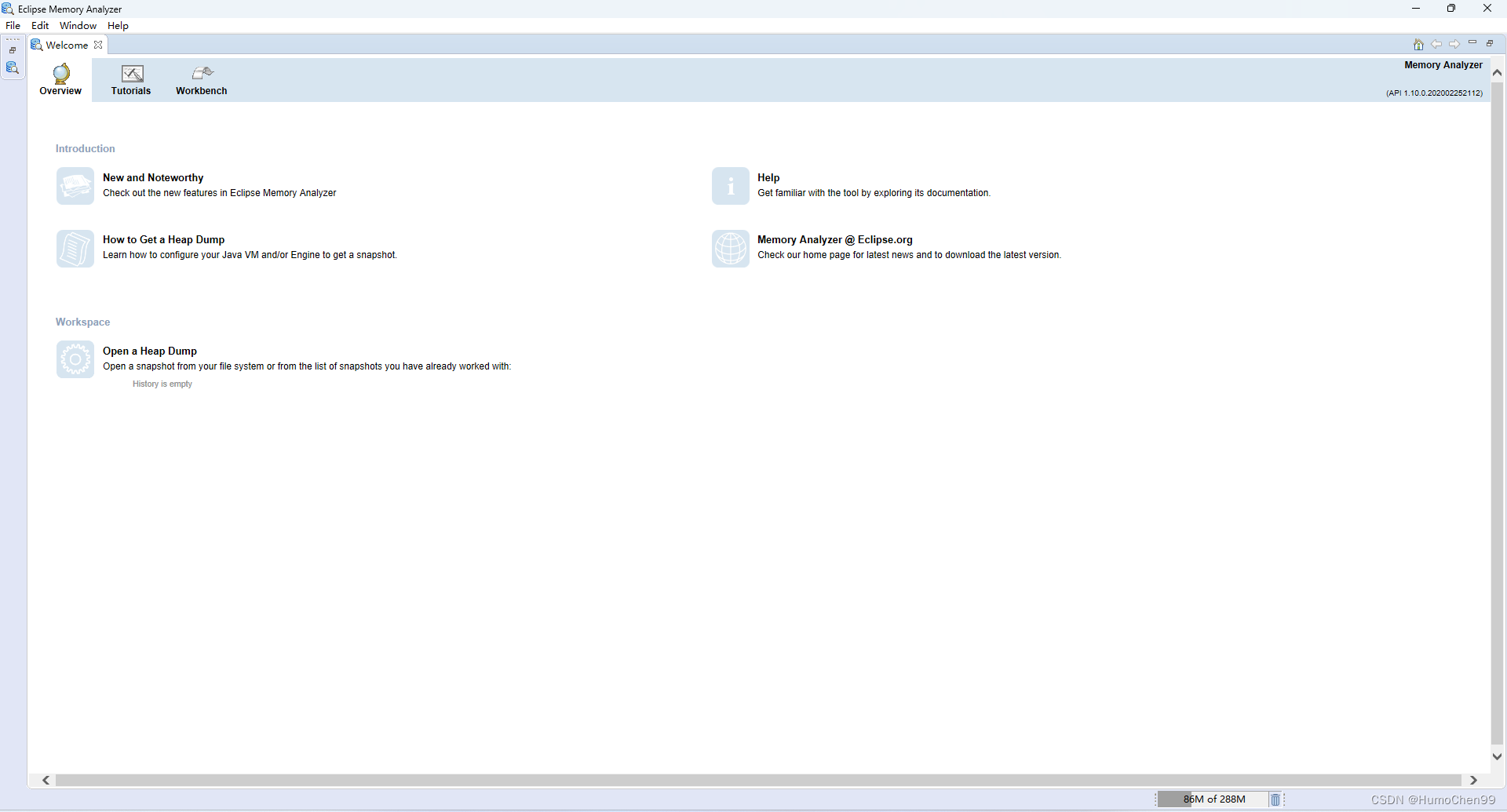Click the vertical scrollbar up arrow
This screenshot has width=1507, height=812.
[1498, 72]
